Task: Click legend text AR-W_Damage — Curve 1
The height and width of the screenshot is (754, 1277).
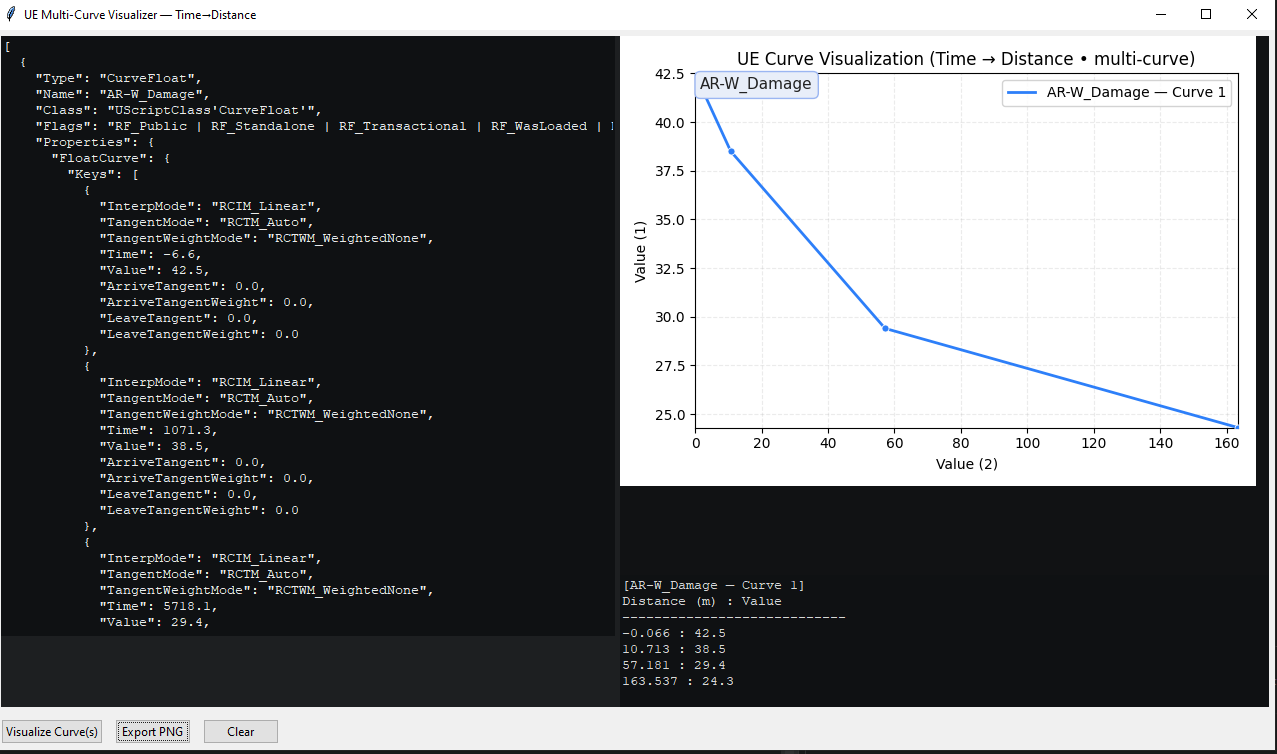Action: click(x=1136, y=93)
